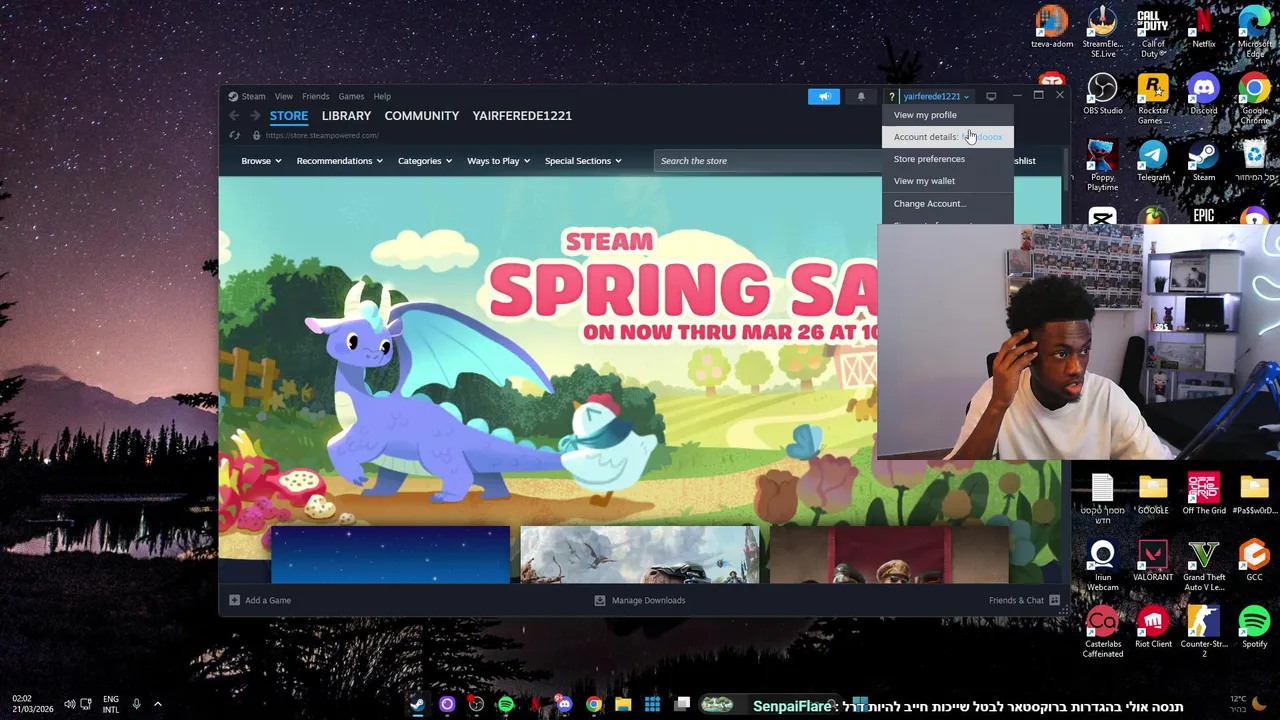Click the Steam store URL address

pos(322,136)
